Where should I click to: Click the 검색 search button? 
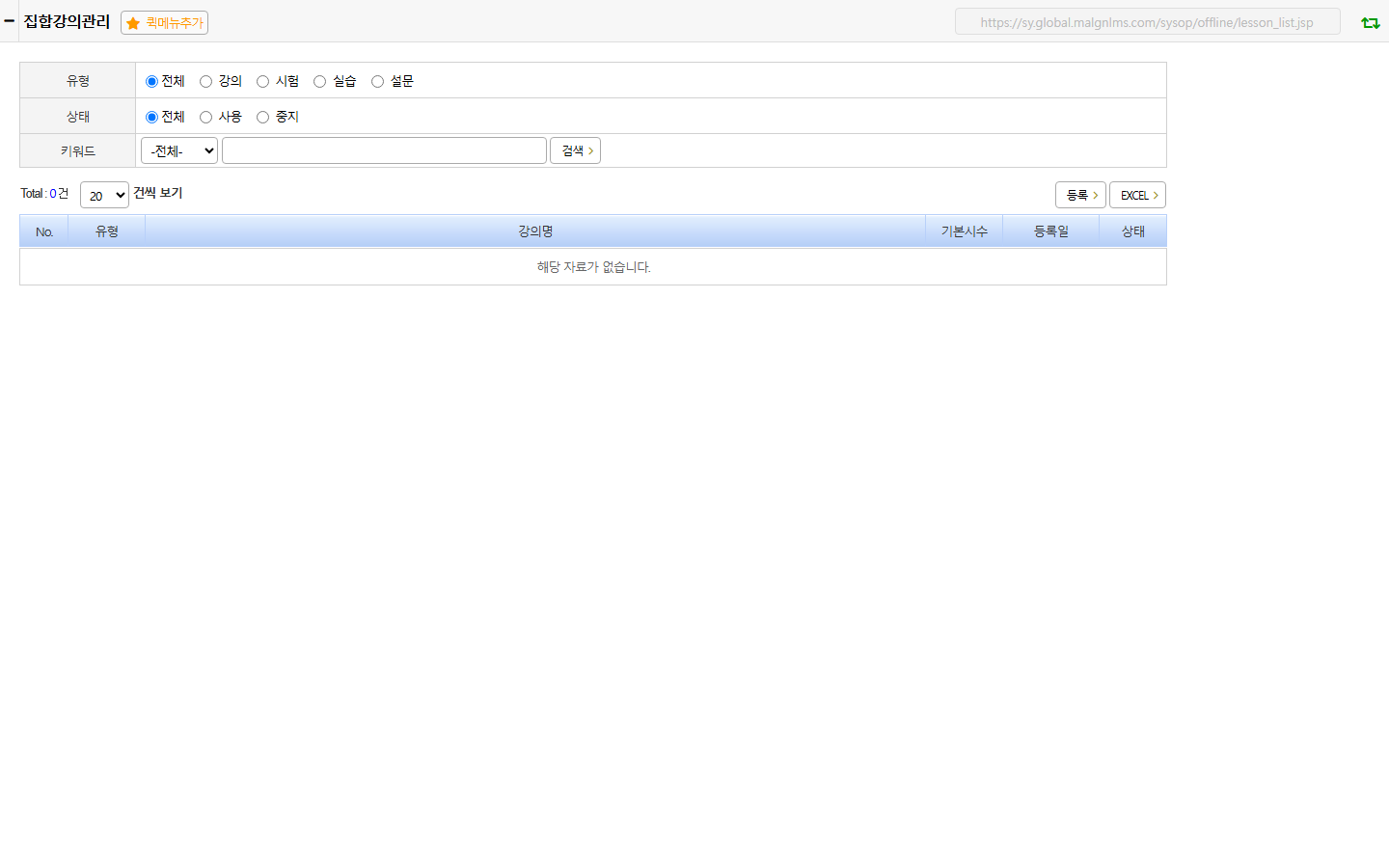click(x=575, y=150)
